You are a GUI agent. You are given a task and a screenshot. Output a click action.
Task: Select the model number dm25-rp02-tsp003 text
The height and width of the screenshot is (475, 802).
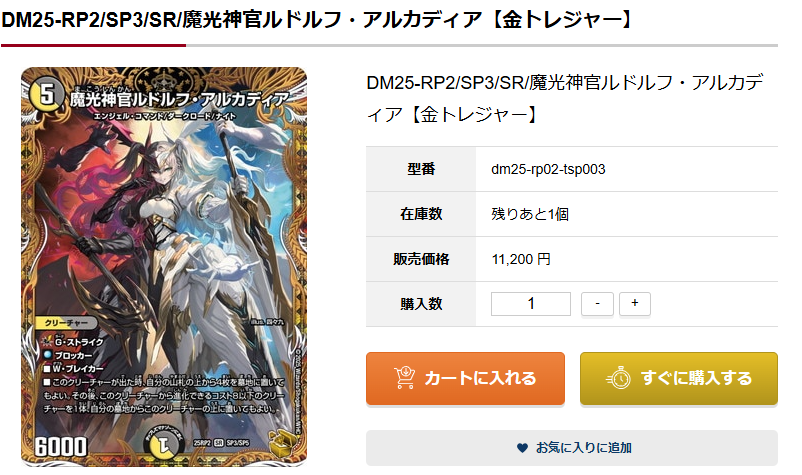click(548, 169)
